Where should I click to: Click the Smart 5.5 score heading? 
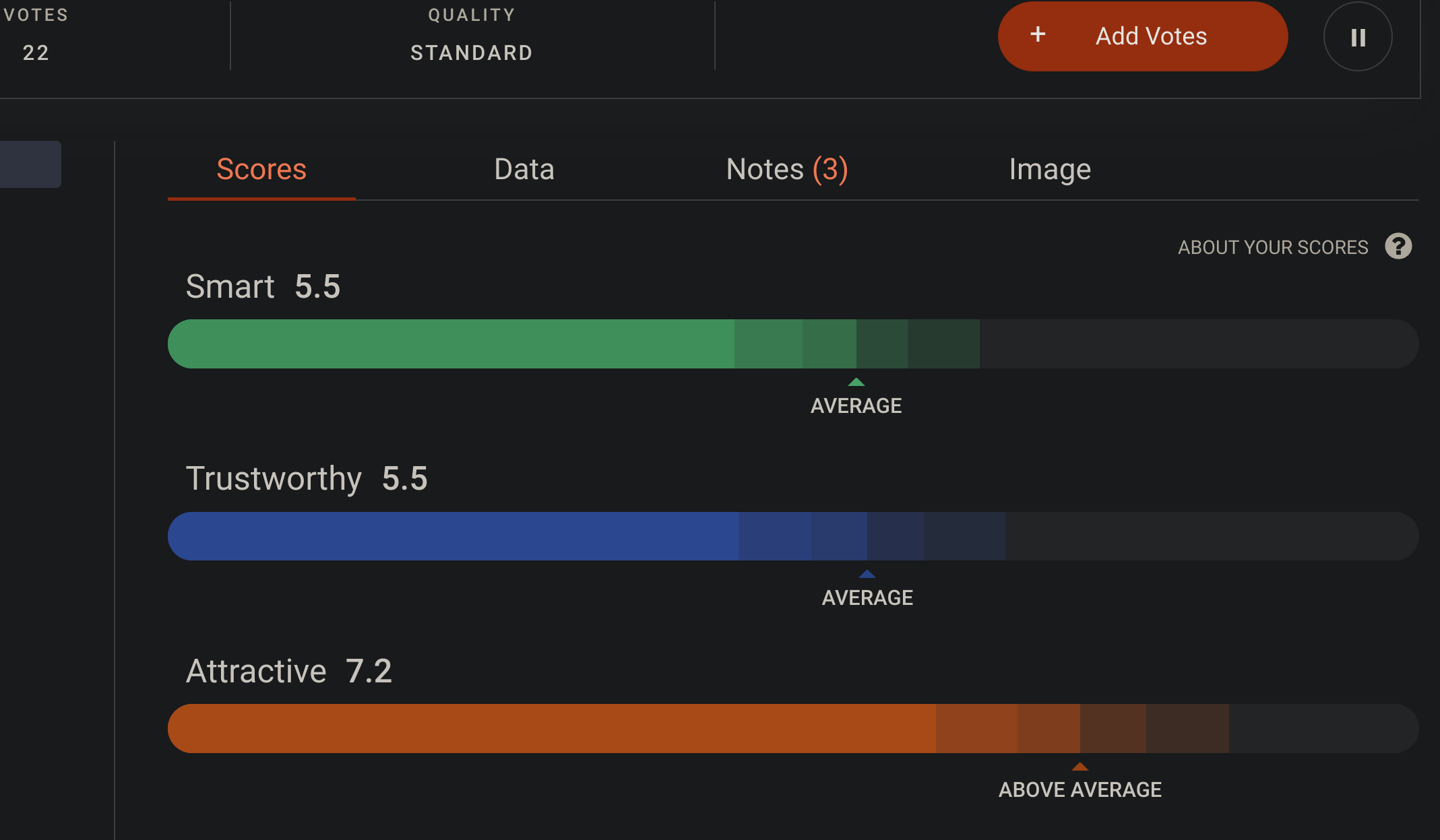[263, 286]
